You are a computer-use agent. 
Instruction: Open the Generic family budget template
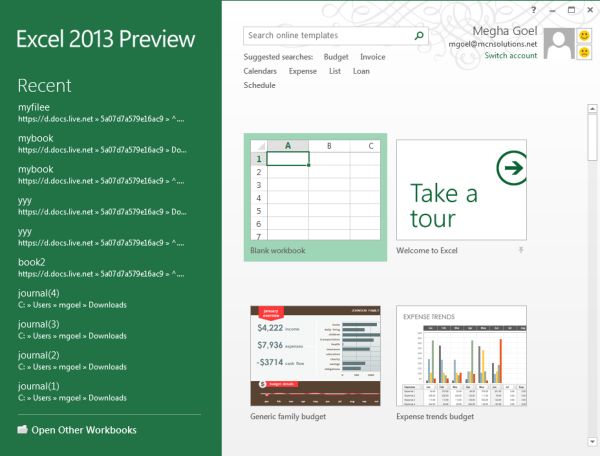315,355
